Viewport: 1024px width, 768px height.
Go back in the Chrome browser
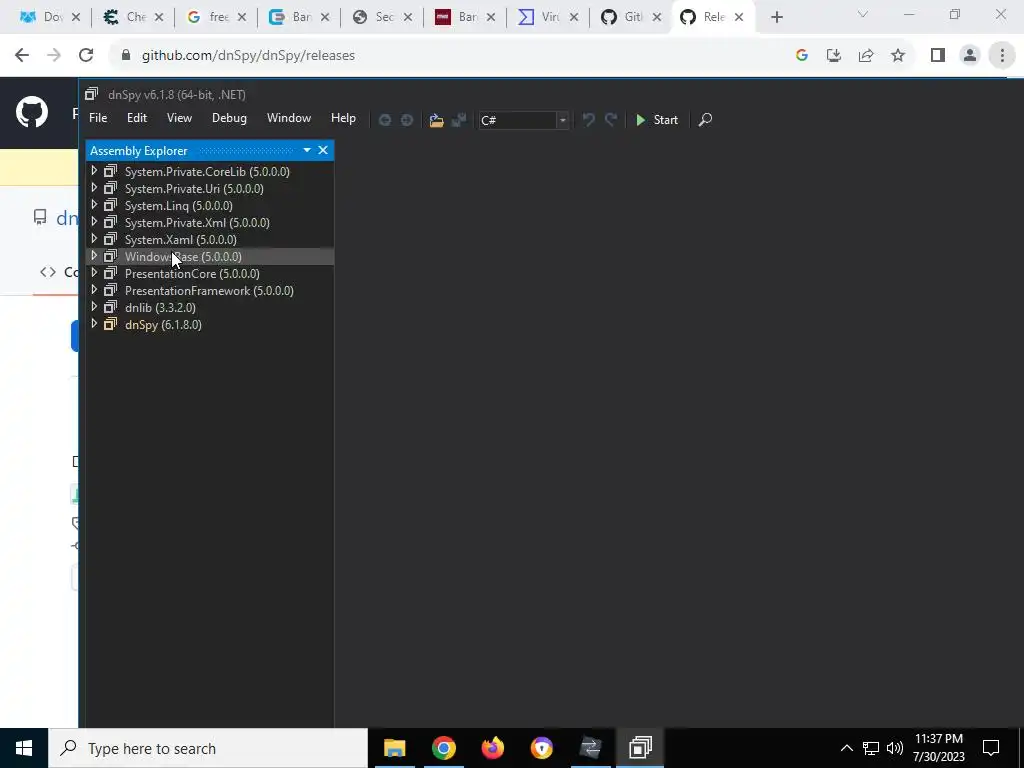point(22,56)
